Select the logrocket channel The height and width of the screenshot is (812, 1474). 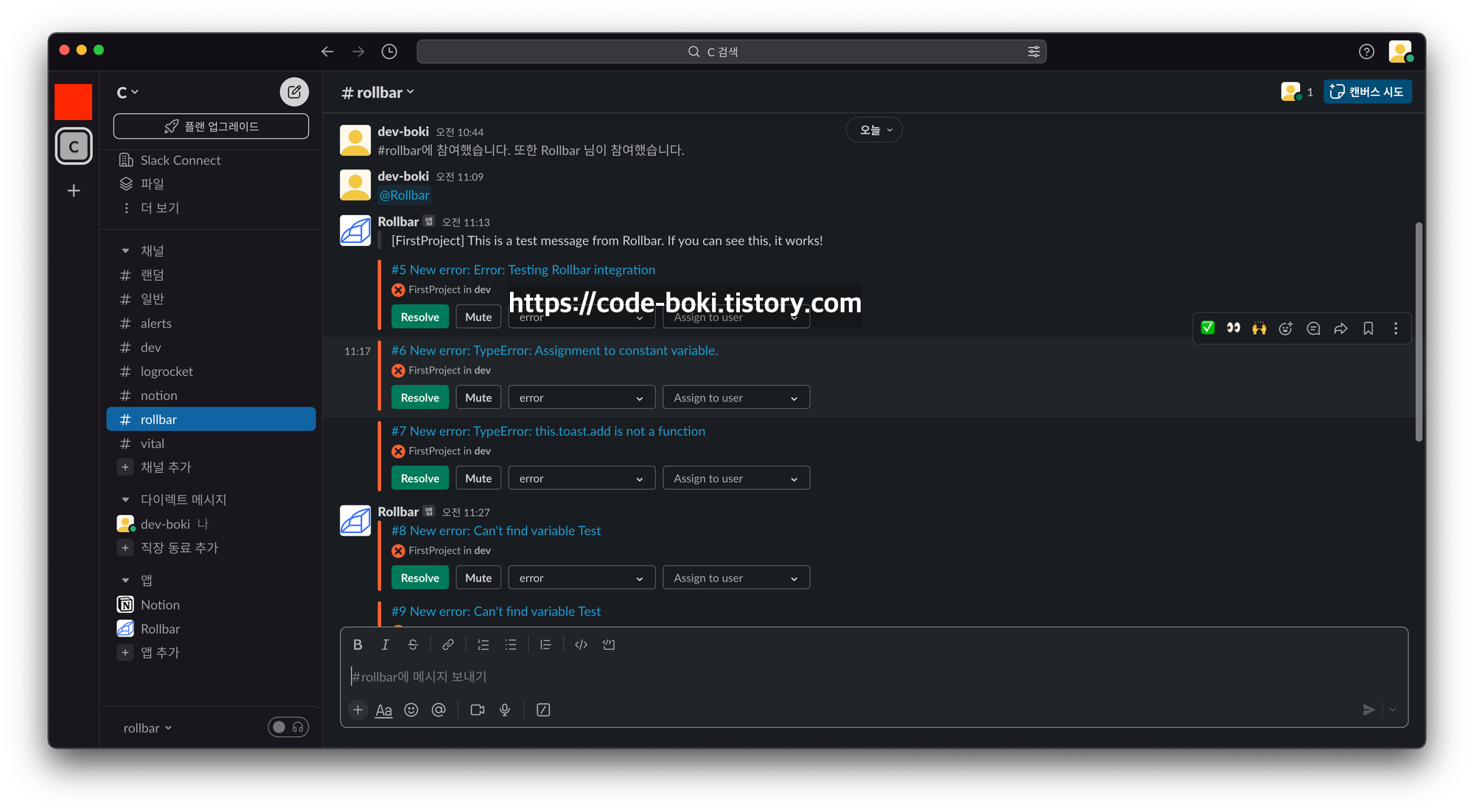pos(167,371)
